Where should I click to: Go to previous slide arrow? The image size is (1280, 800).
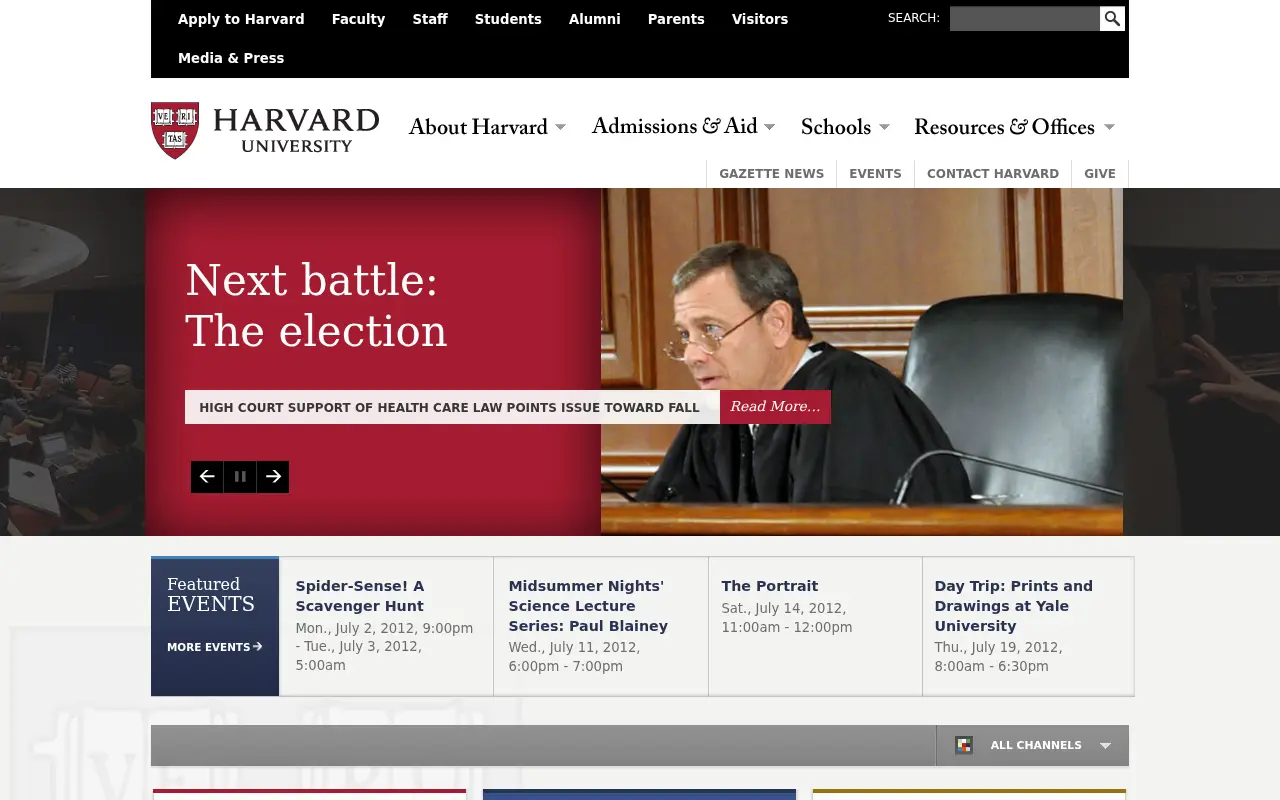pos(207,477)
